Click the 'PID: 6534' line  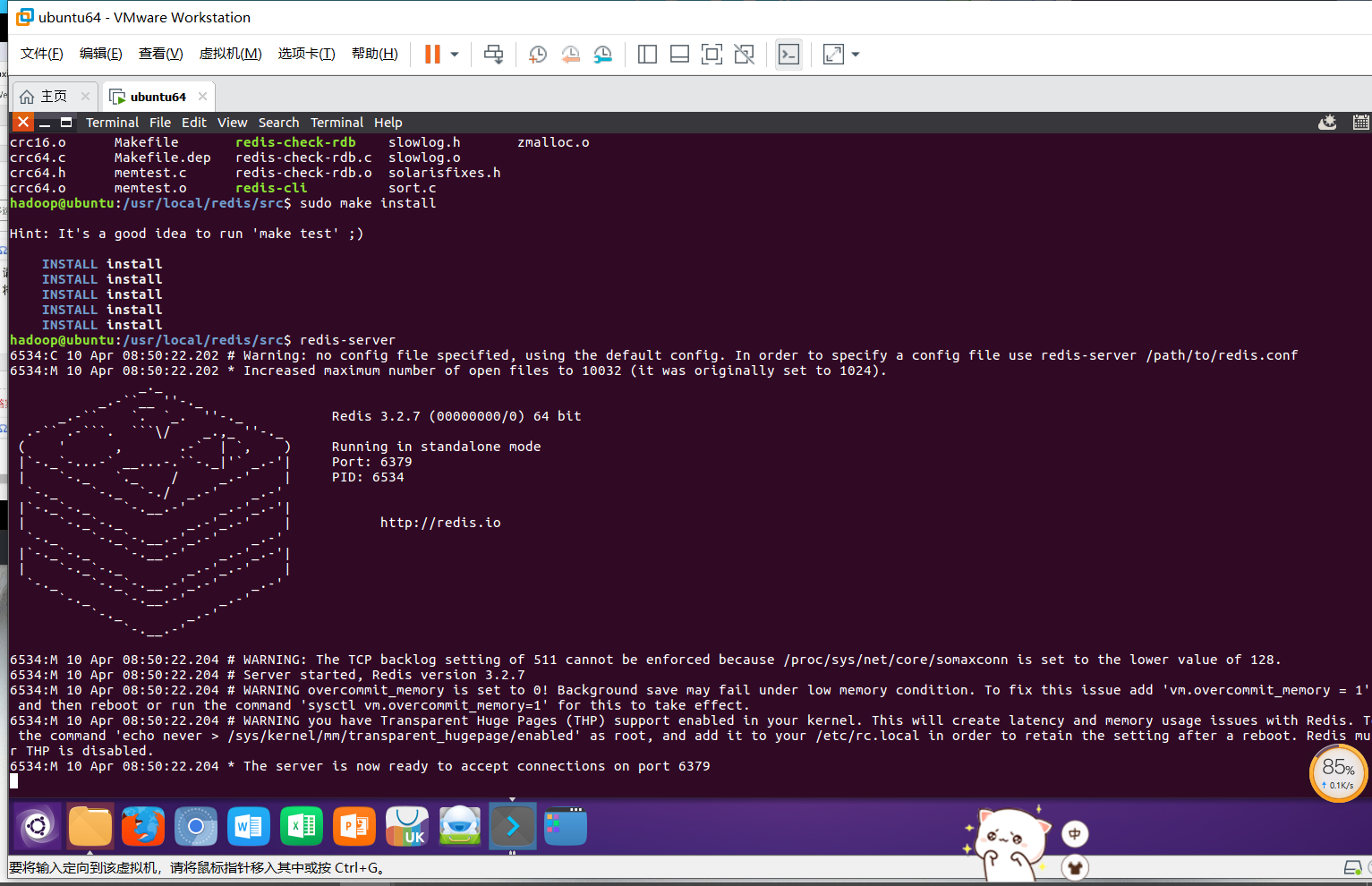point(368,477)
